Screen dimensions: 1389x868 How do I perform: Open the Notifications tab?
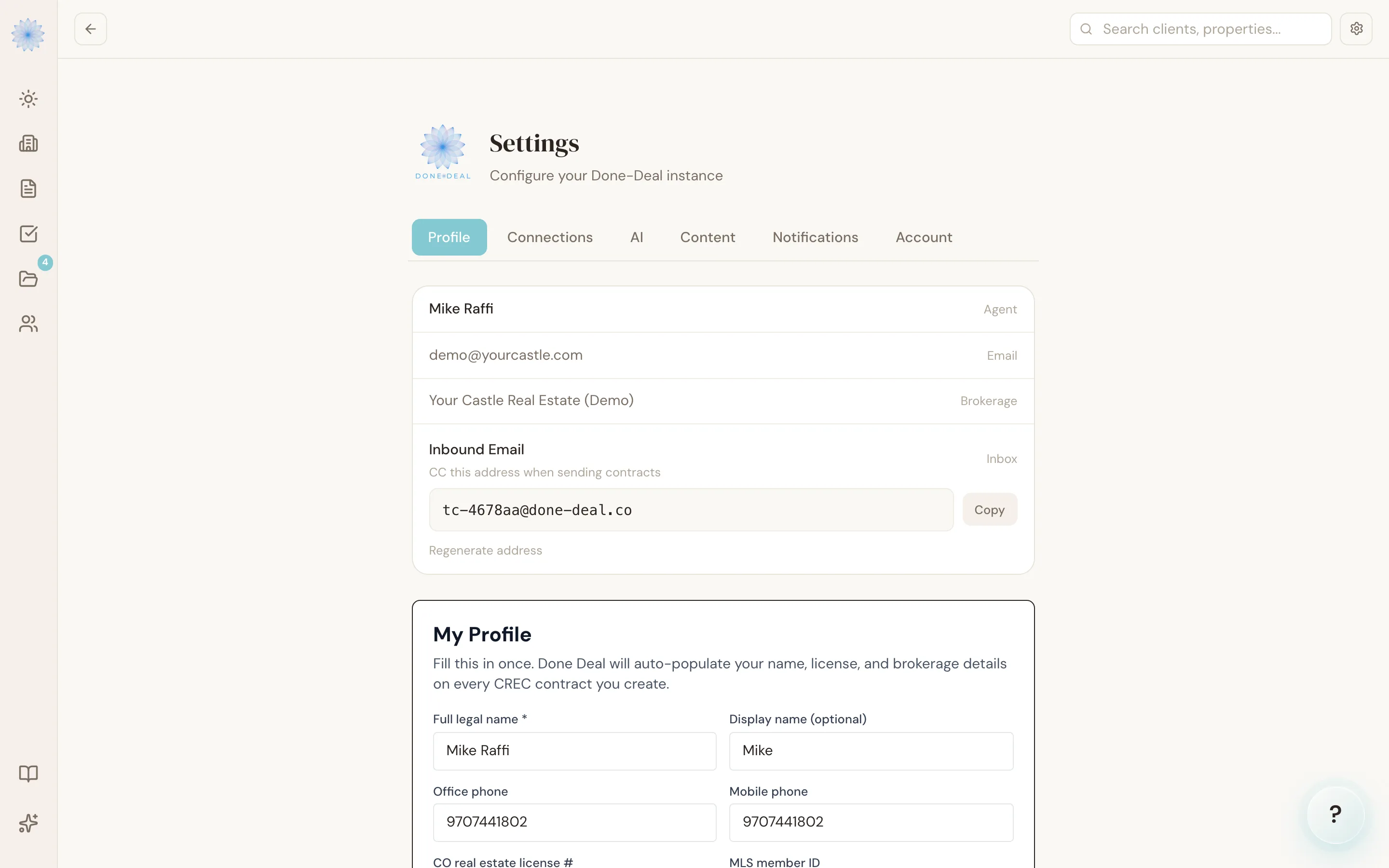tap(816, 237)
